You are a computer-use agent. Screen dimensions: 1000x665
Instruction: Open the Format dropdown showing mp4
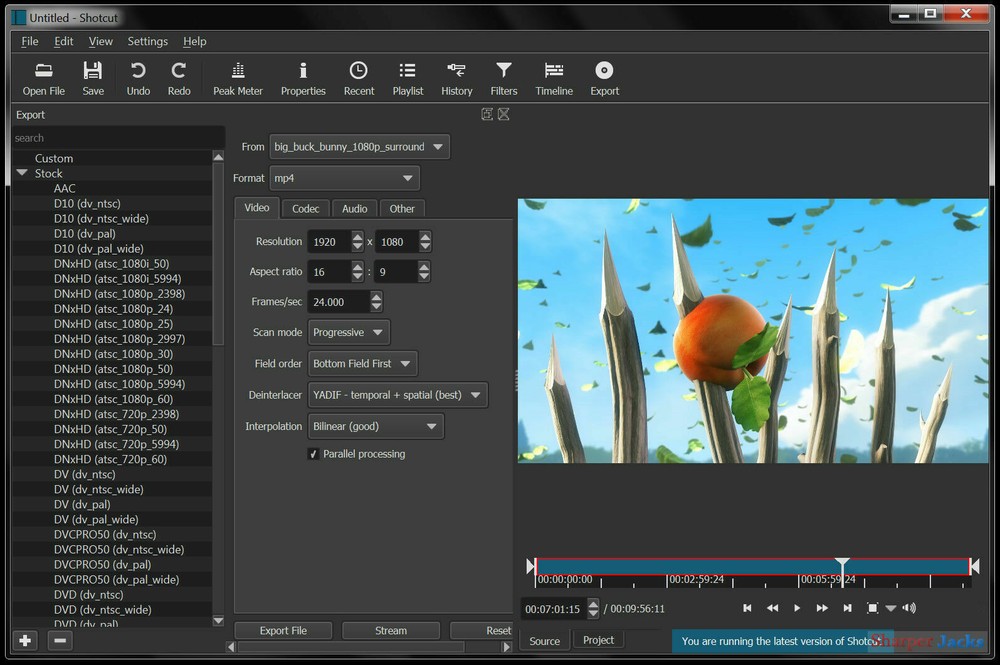[x=344, y=178]
